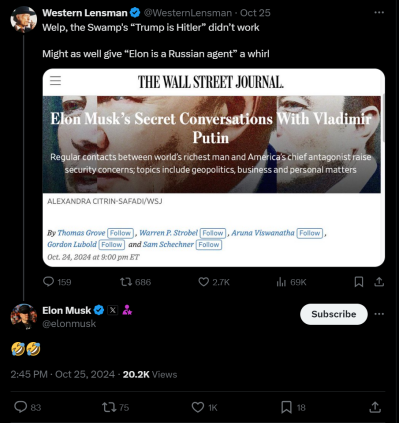Subscribe to Elon Musk
This screenshot has width=399, height=424.
point(334,314)
